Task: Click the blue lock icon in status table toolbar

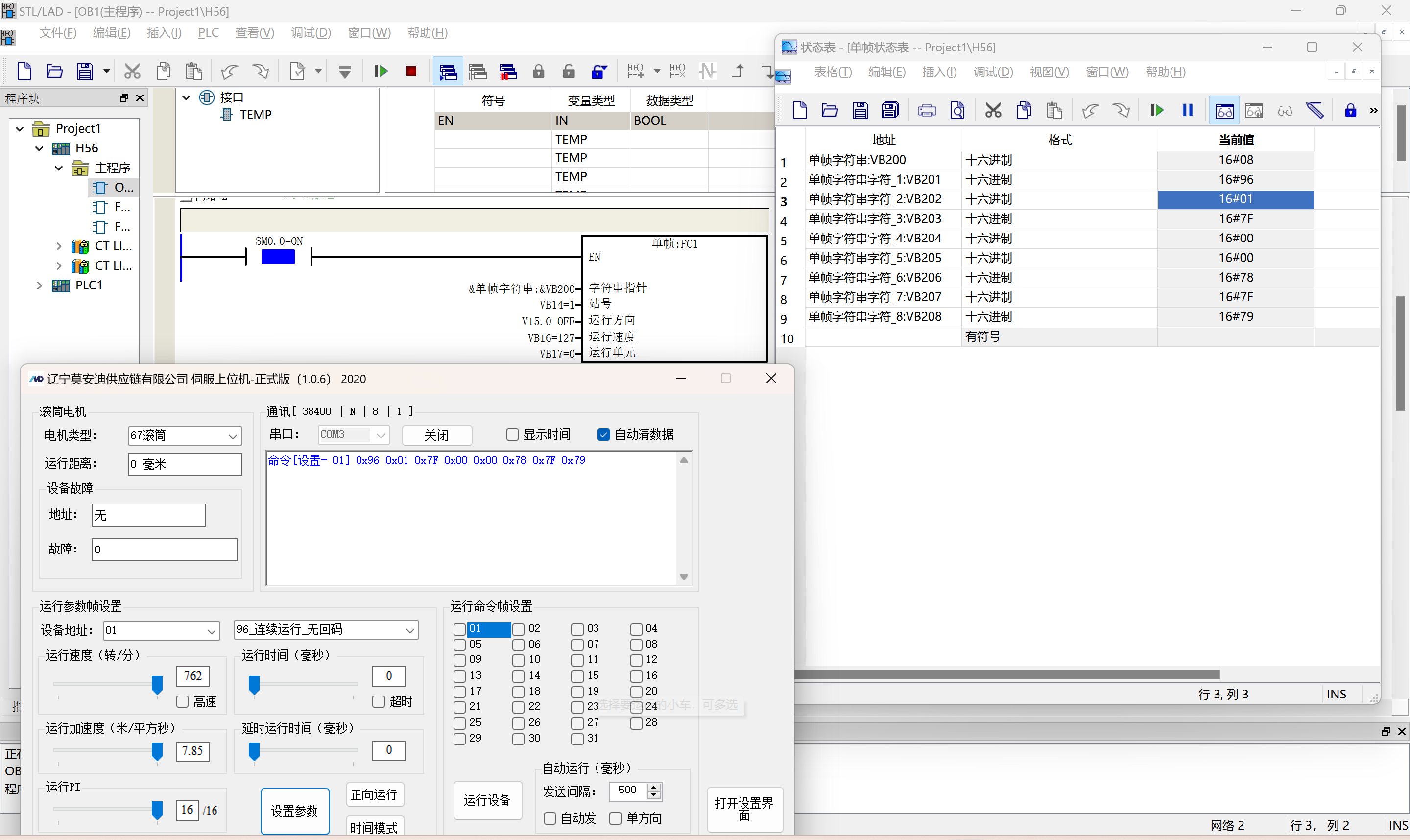Action: (1351, 110)
